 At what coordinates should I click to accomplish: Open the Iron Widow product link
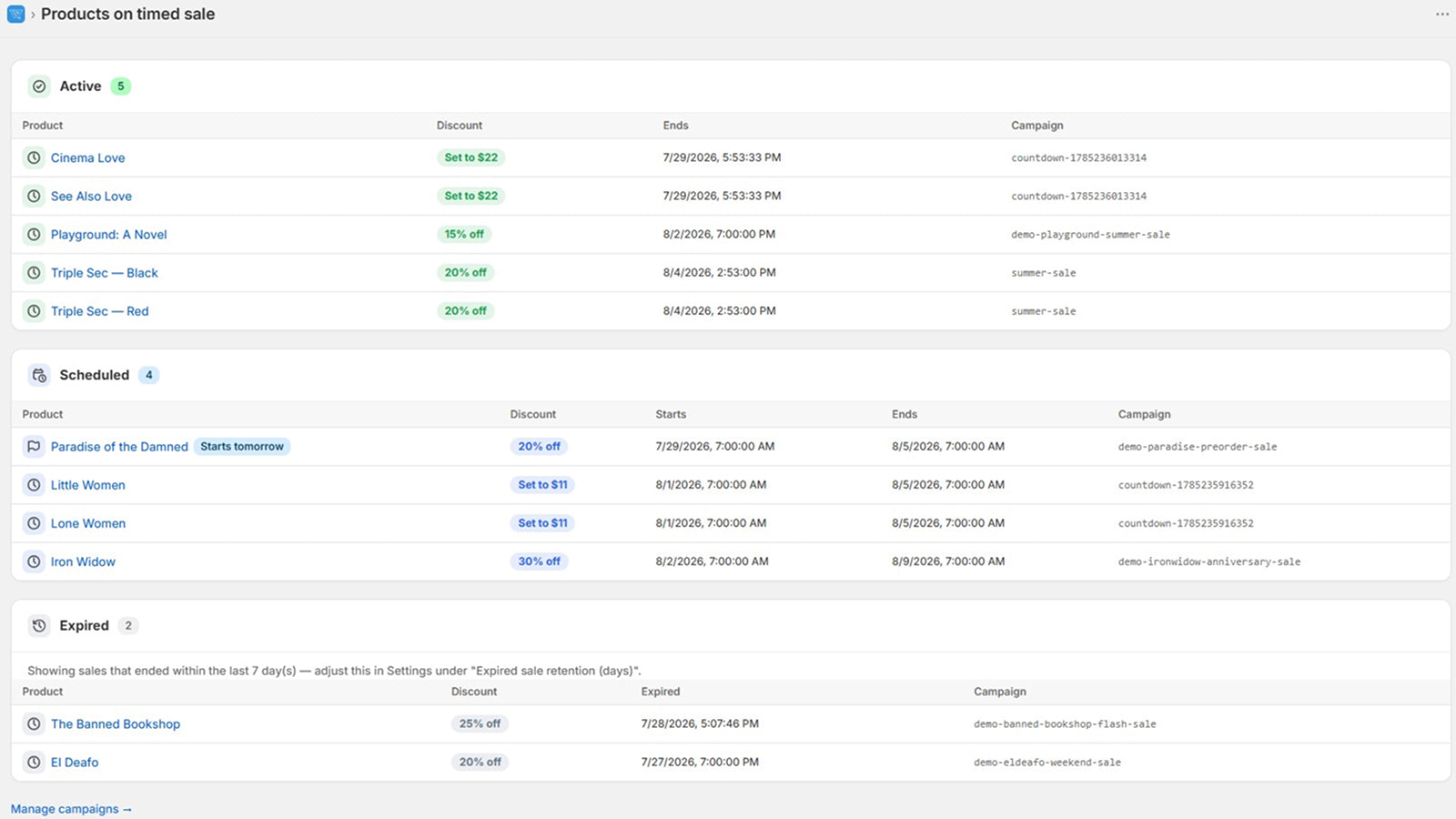83,561
